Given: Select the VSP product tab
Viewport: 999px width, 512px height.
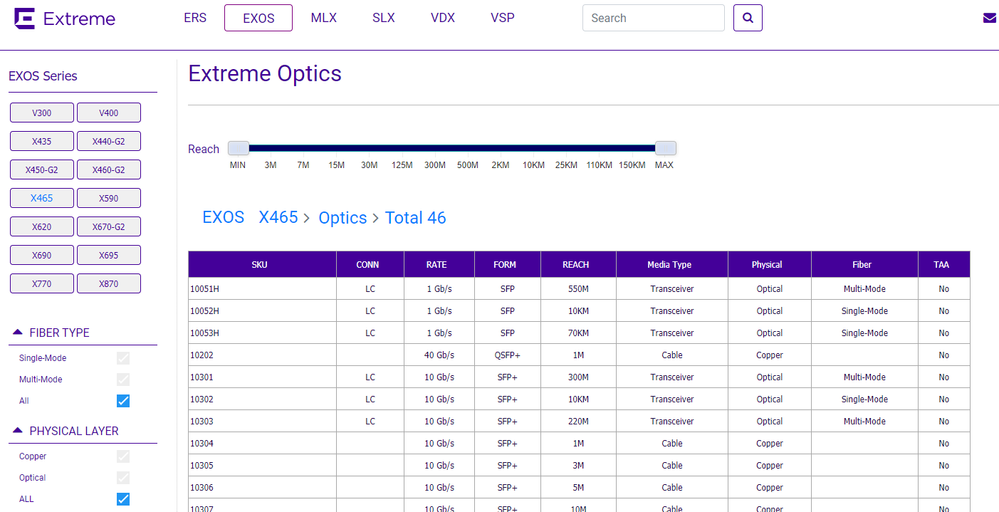Looking at the screenshot, I should (502, 18).
